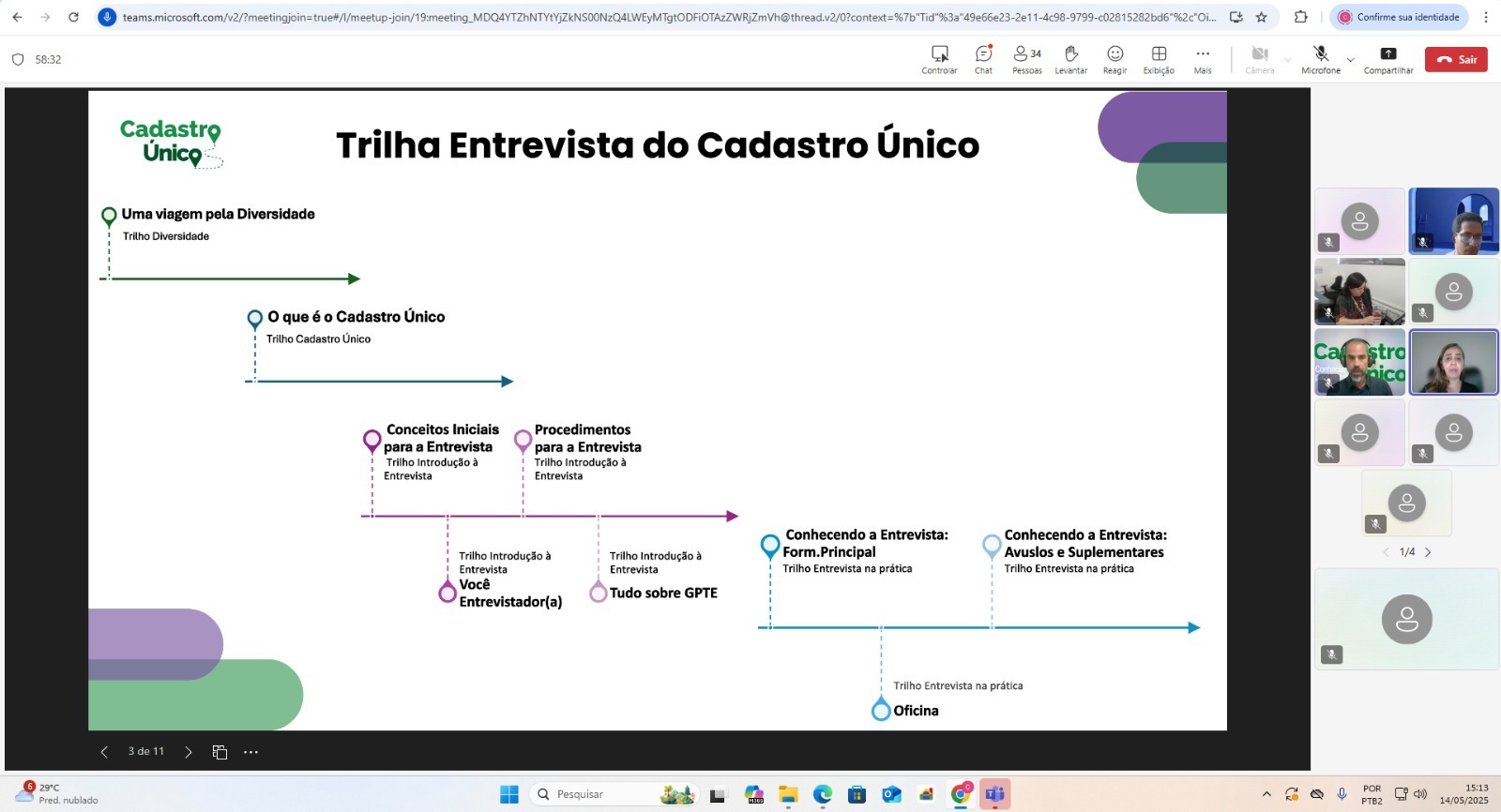1501x812 pixels.
Task: Click Confirme sua identidade button
Action: (x=1399, y=17)
